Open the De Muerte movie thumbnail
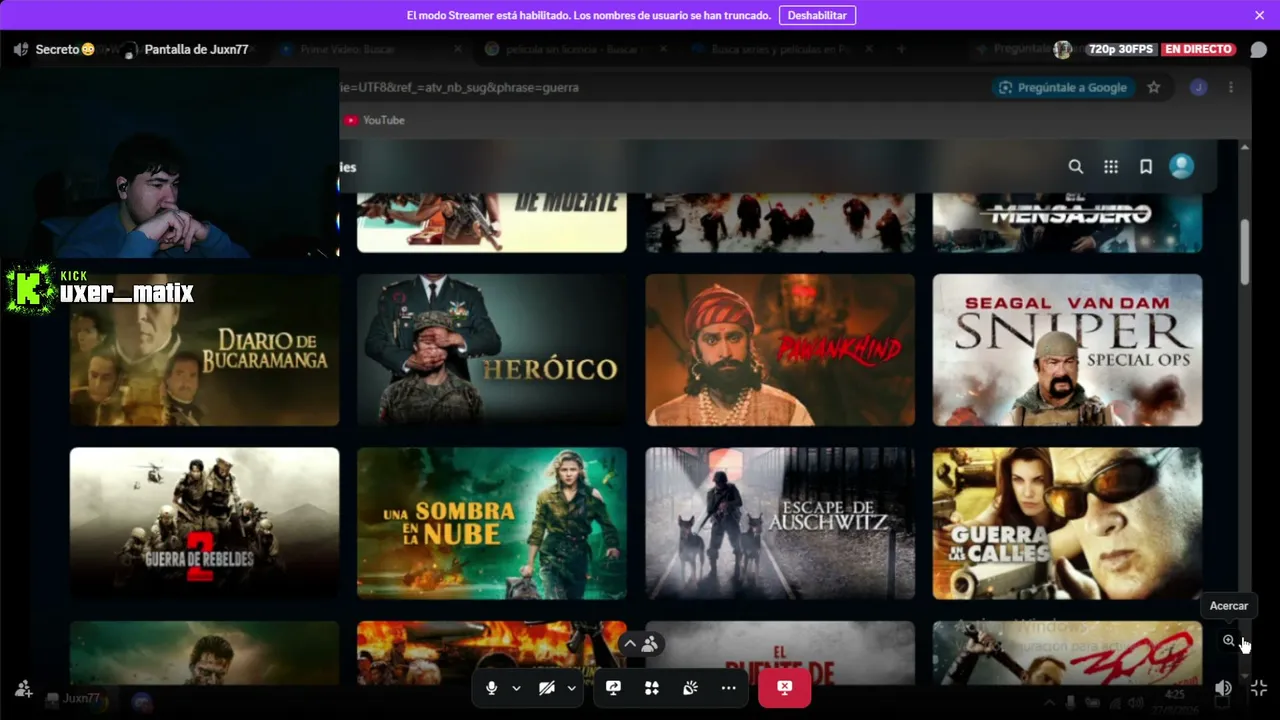Viewport: 1280px width, 720px height. pos(492,222)
